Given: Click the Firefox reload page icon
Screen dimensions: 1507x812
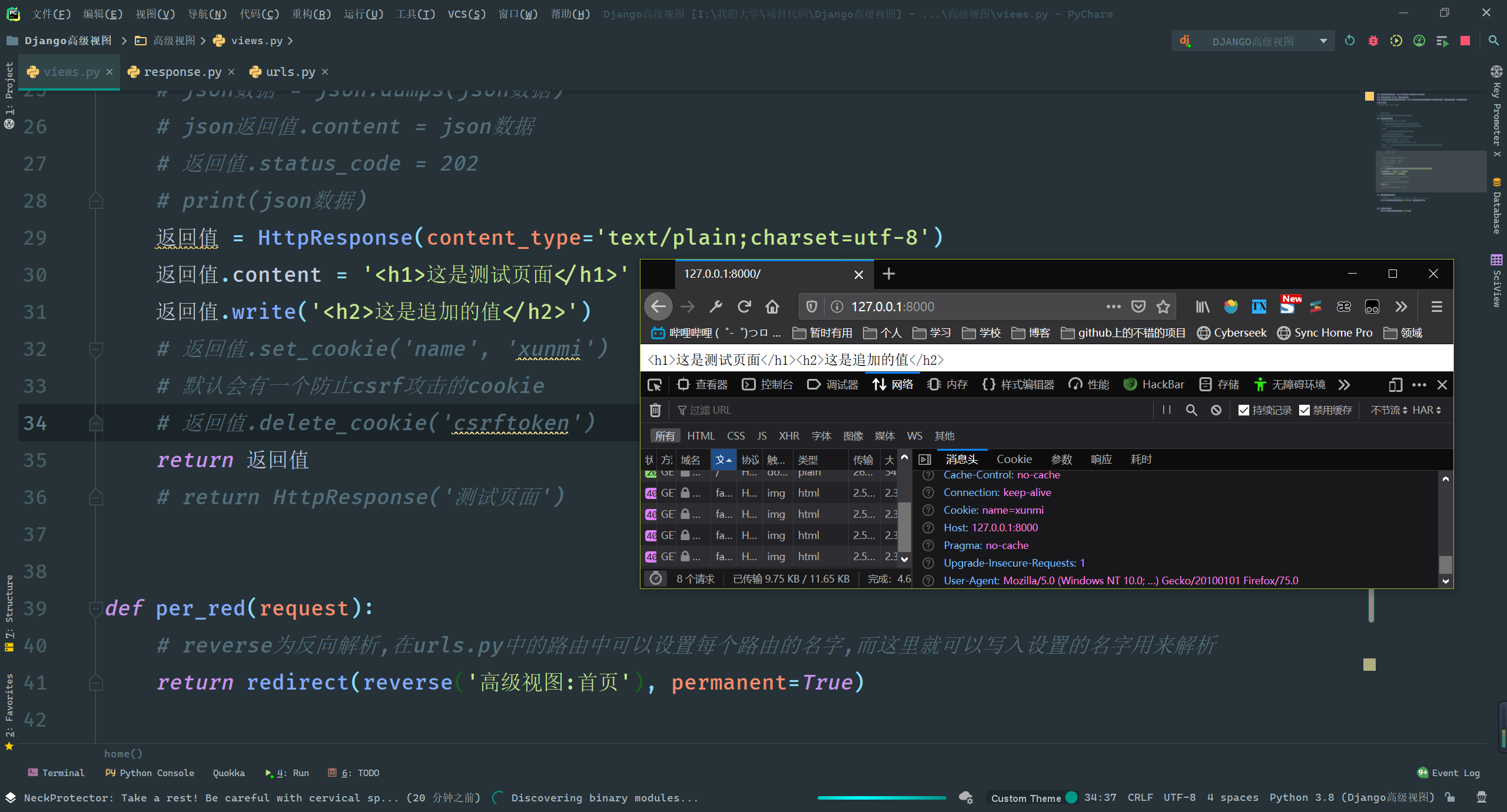Looking at the screenshot, I should click(x=744, y=307).
